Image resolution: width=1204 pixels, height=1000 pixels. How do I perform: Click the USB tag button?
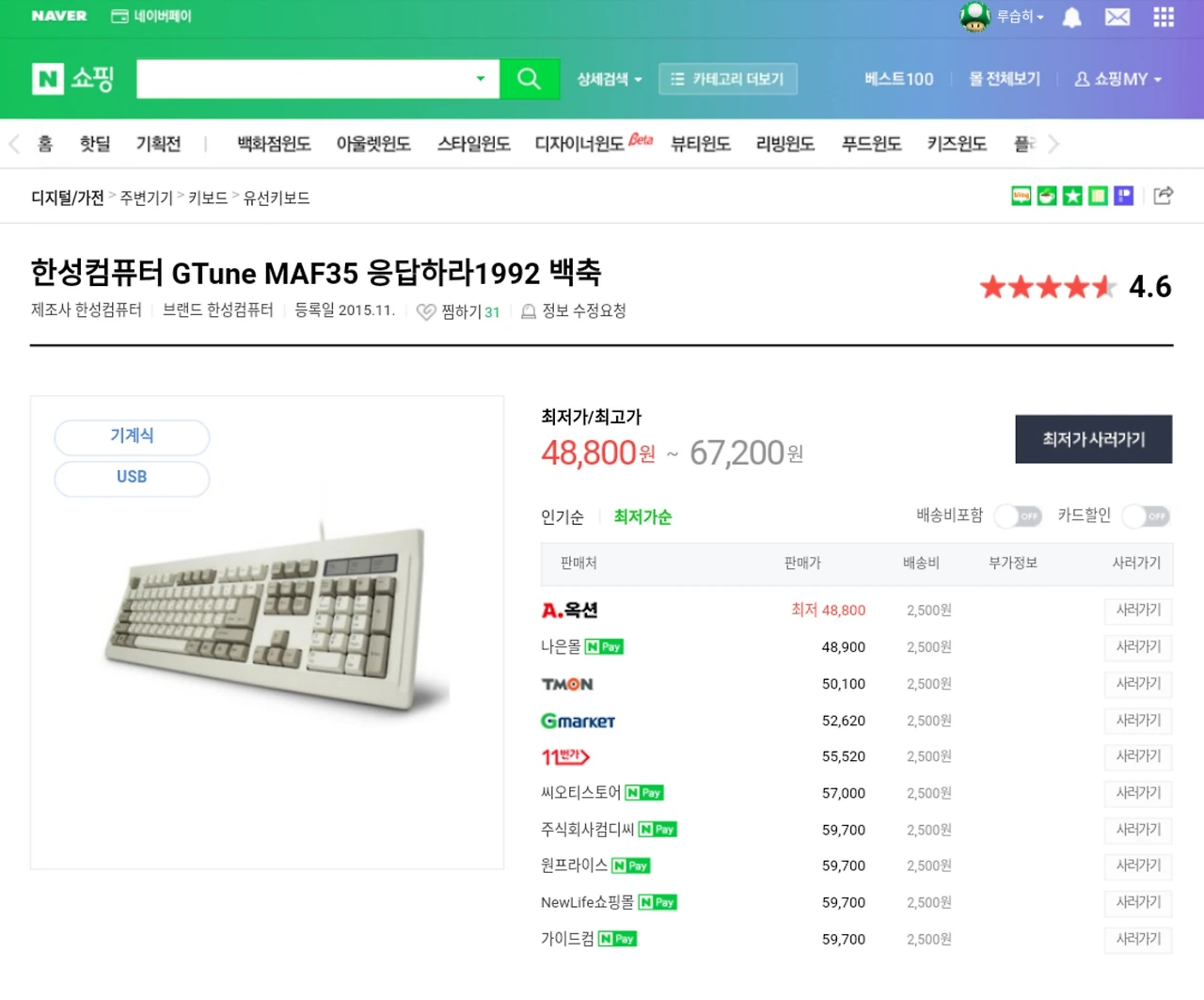click(x=132, y=478)
